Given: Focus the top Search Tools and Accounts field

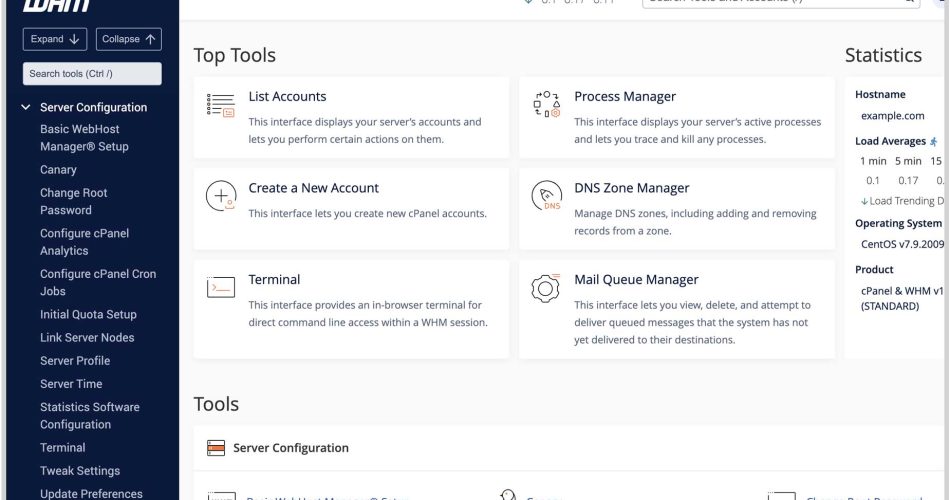Looking at the screenshot, I should click(781, 2).
